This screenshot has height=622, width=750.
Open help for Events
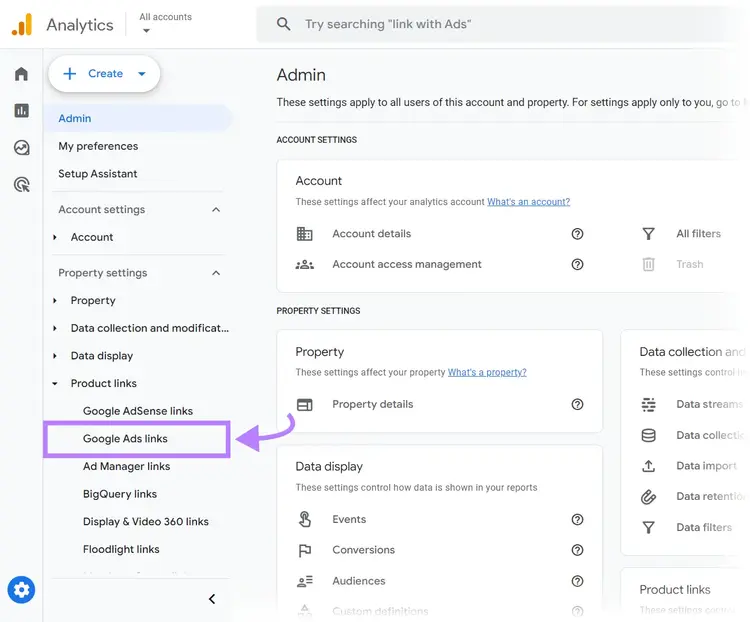point(577,520)
